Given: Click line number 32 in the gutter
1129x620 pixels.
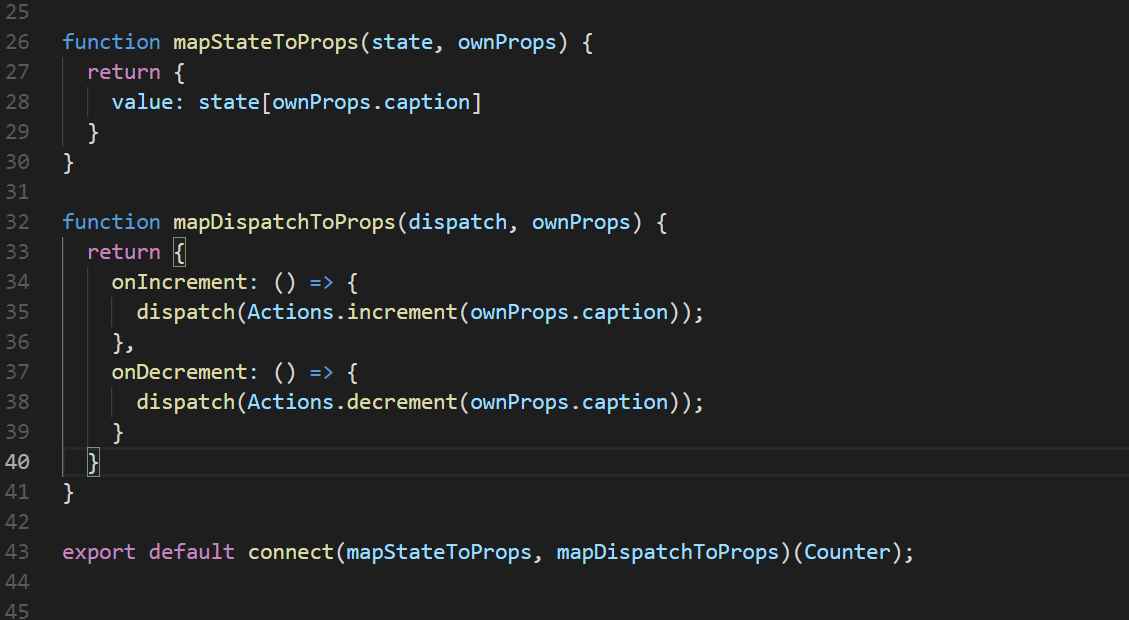Looking at the screenshot, I should tap(18, 222).
